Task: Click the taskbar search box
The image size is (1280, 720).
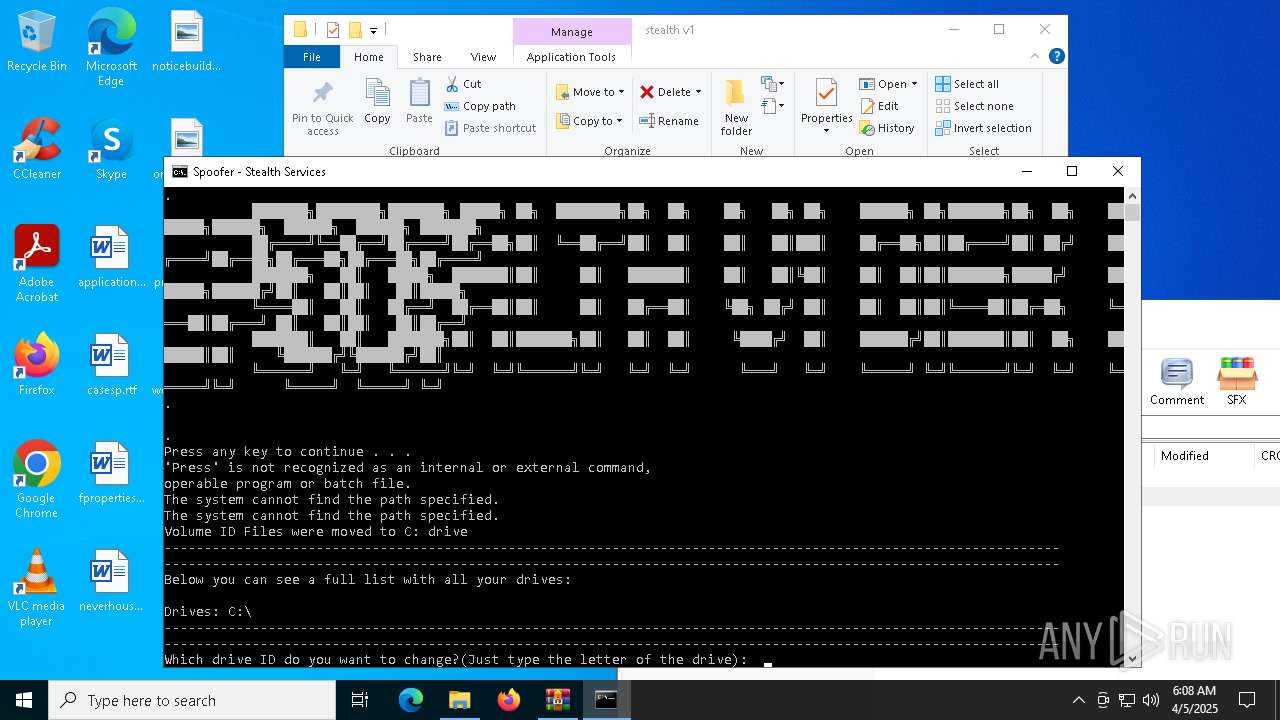Action: tap(192, 700)
